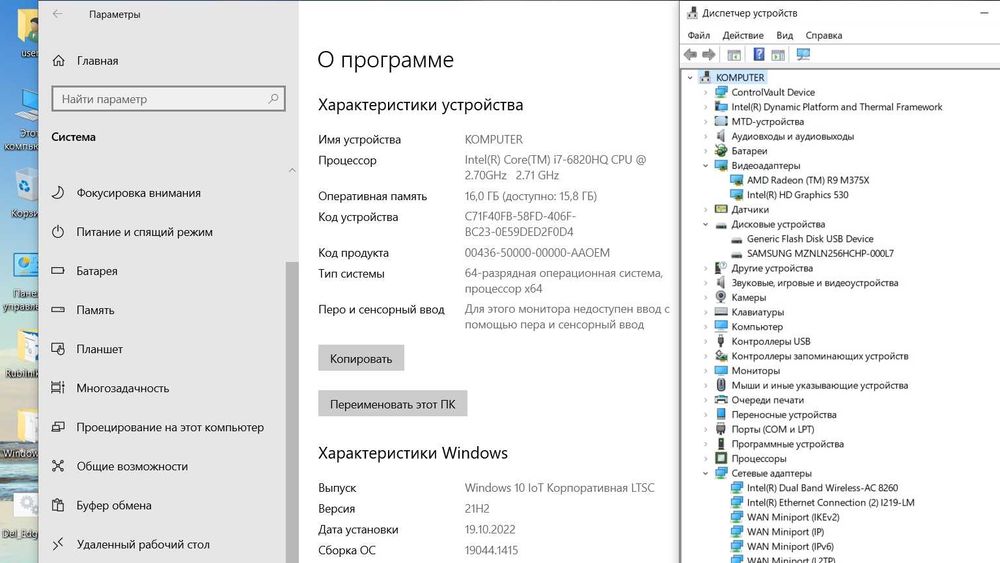The height and width of the screenshot is (563, 1000).
Task: Open the Файл menu in Device Manager
Action: click(698, 35)
